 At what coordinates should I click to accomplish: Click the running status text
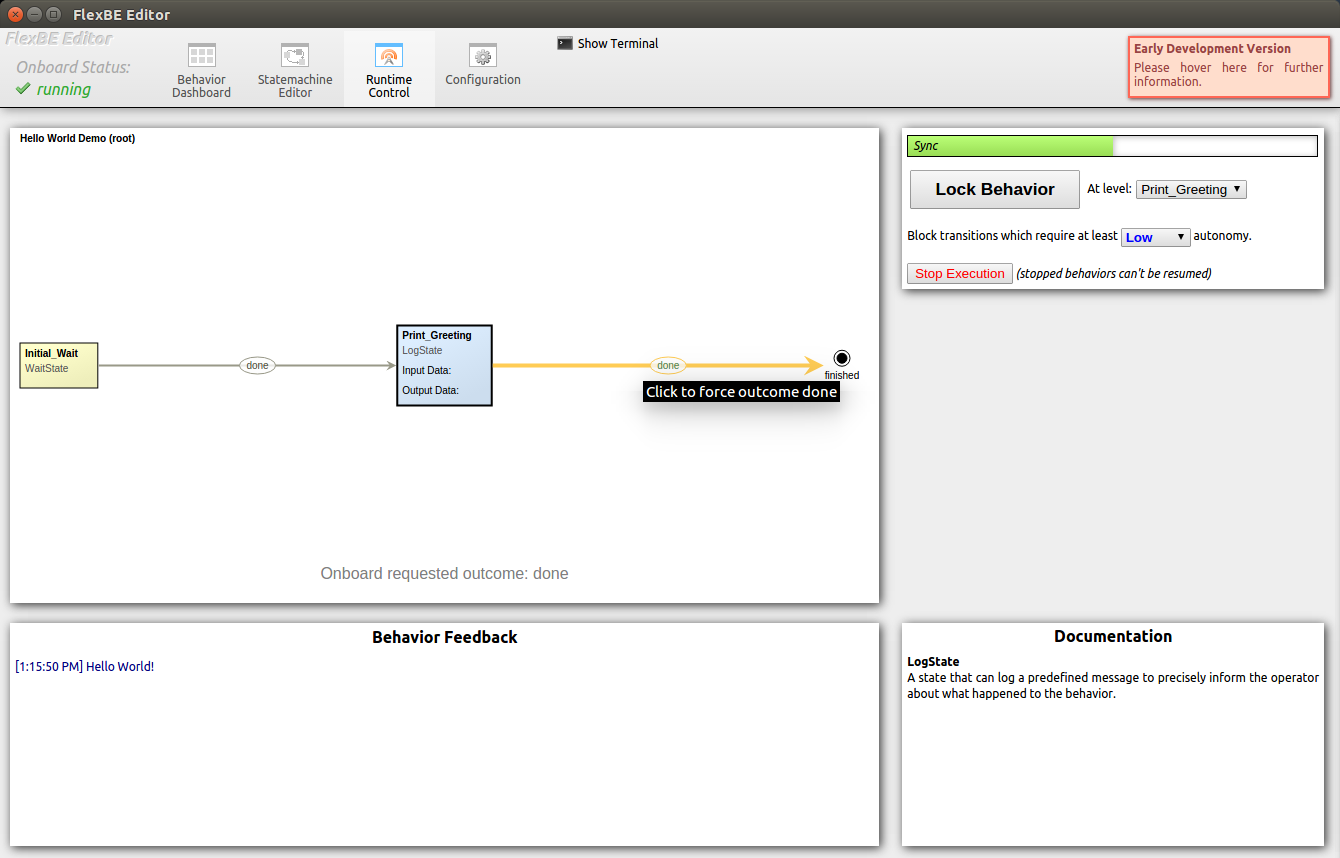click(64, 89)
